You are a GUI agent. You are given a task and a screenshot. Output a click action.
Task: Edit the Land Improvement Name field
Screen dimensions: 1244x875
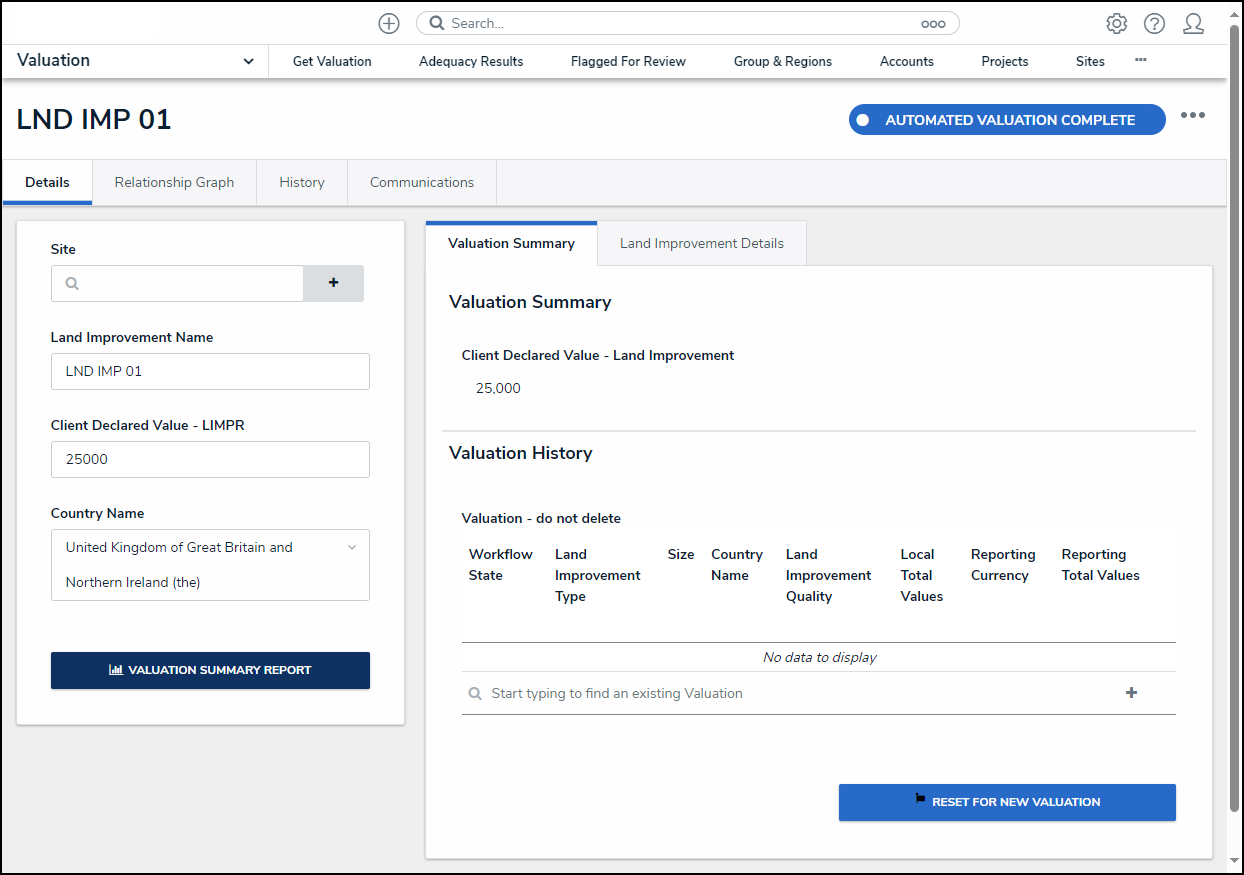coord(210,371)
